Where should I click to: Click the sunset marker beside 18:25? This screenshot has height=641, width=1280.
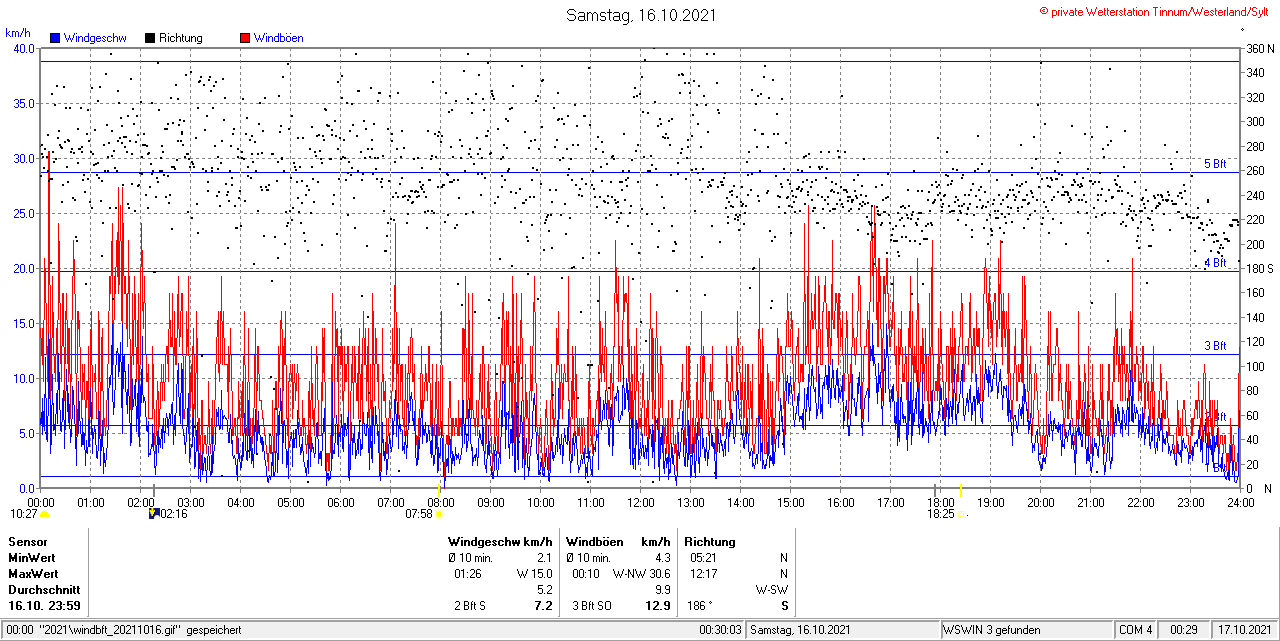pos(962,515)
